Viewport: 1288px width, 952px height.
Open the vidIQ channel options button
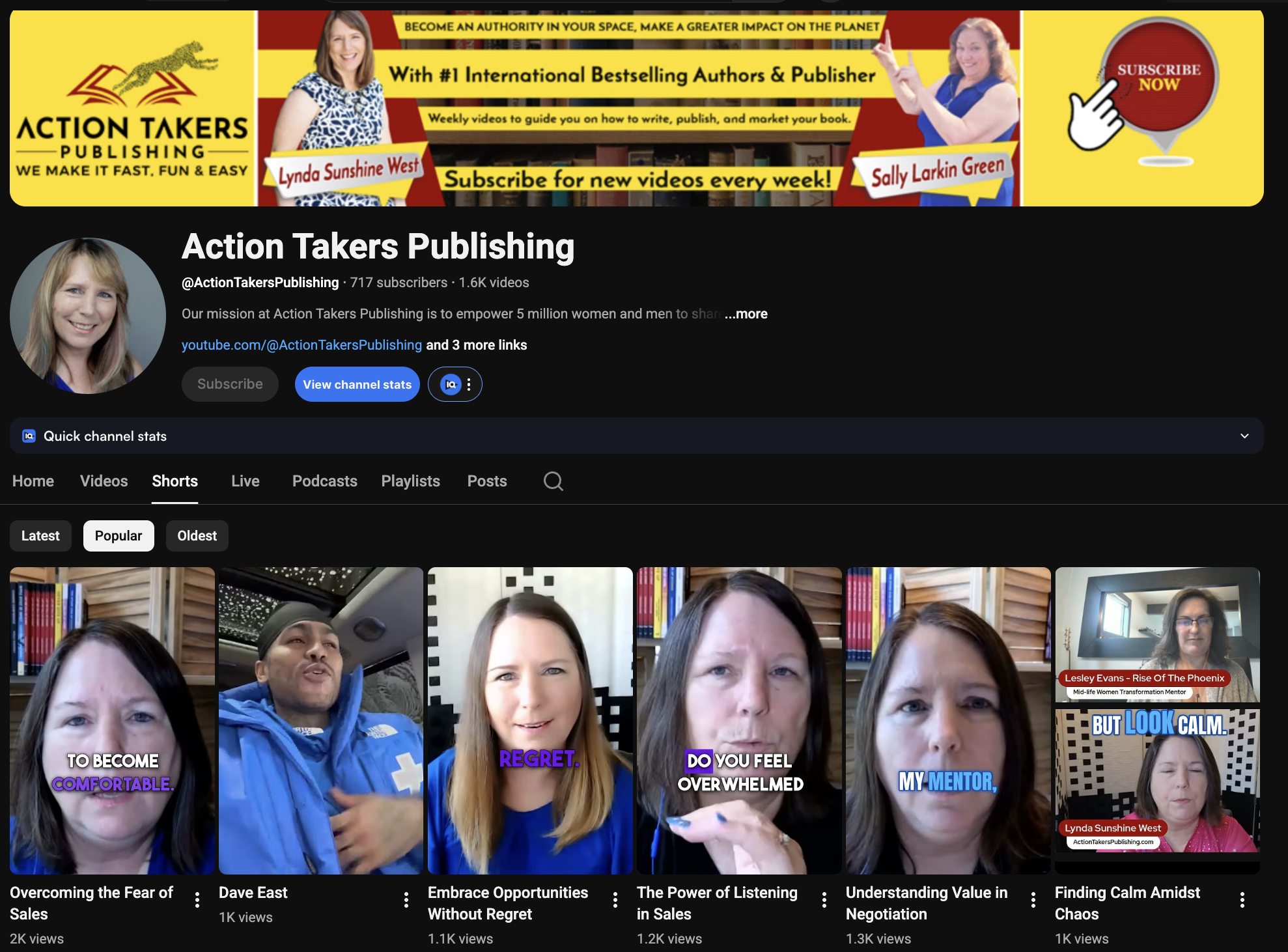(x=455, y=384)
